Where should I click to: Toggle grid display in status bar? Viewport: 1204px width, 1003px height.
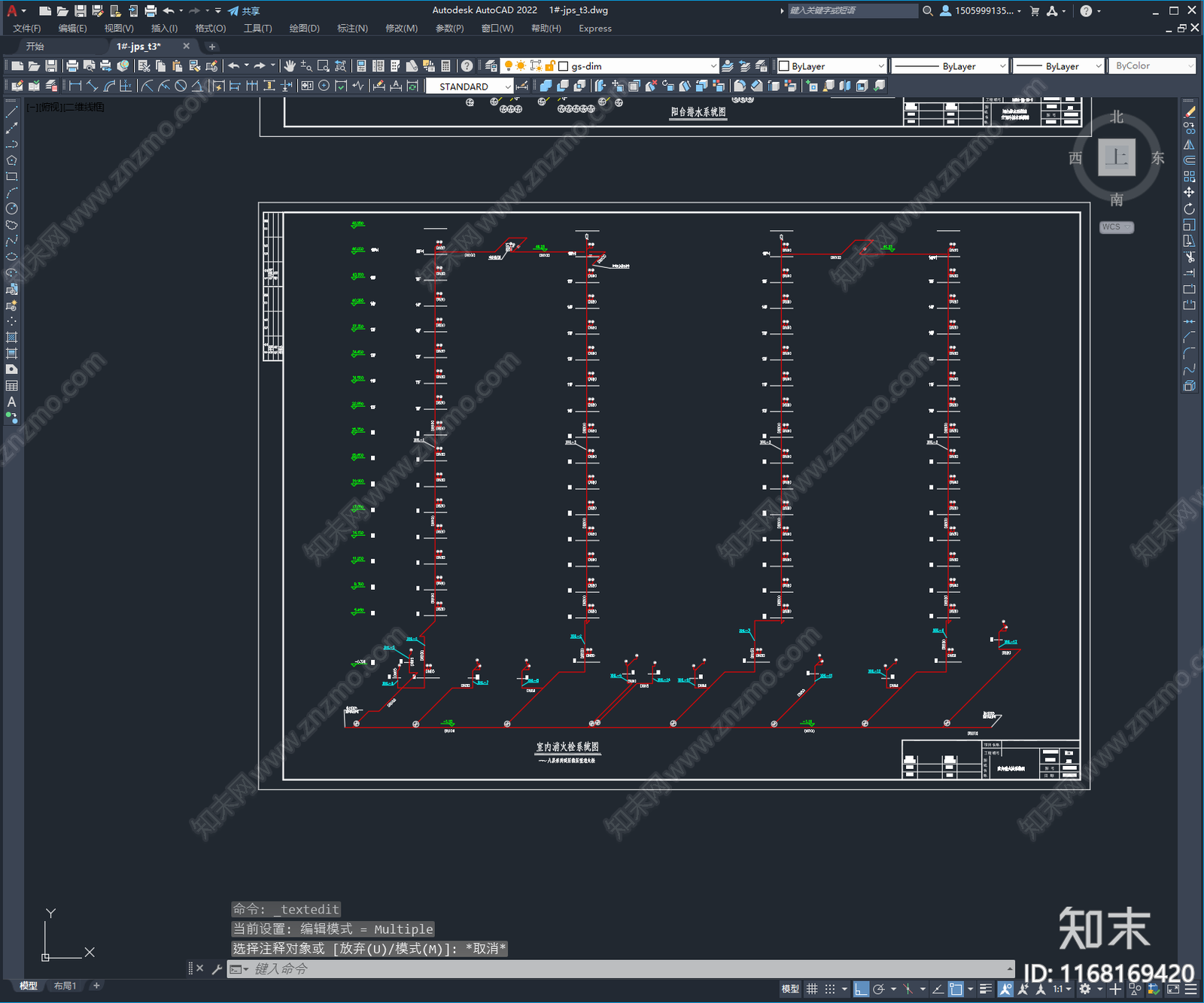[x=812, y=989]
